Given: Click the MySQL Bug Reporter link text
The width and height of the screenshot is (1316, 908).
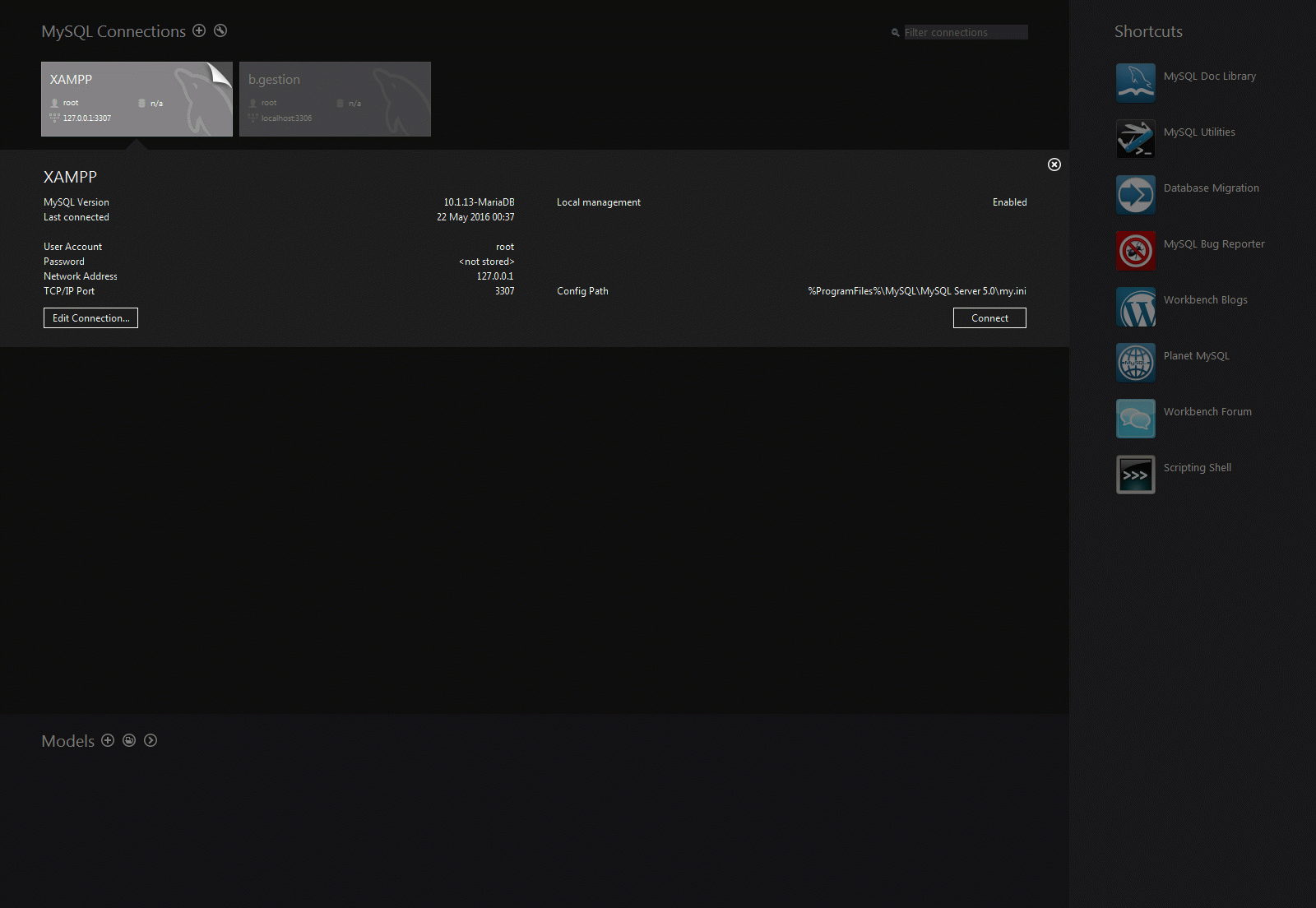Looking at the screenshot, I should click(1214, 244).
